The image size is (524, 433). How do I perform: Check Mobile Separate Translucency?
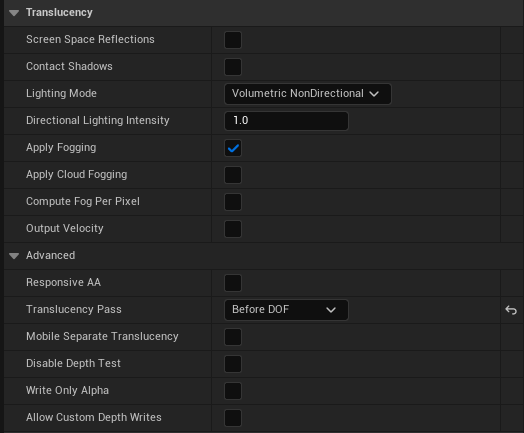pos(233,337)
